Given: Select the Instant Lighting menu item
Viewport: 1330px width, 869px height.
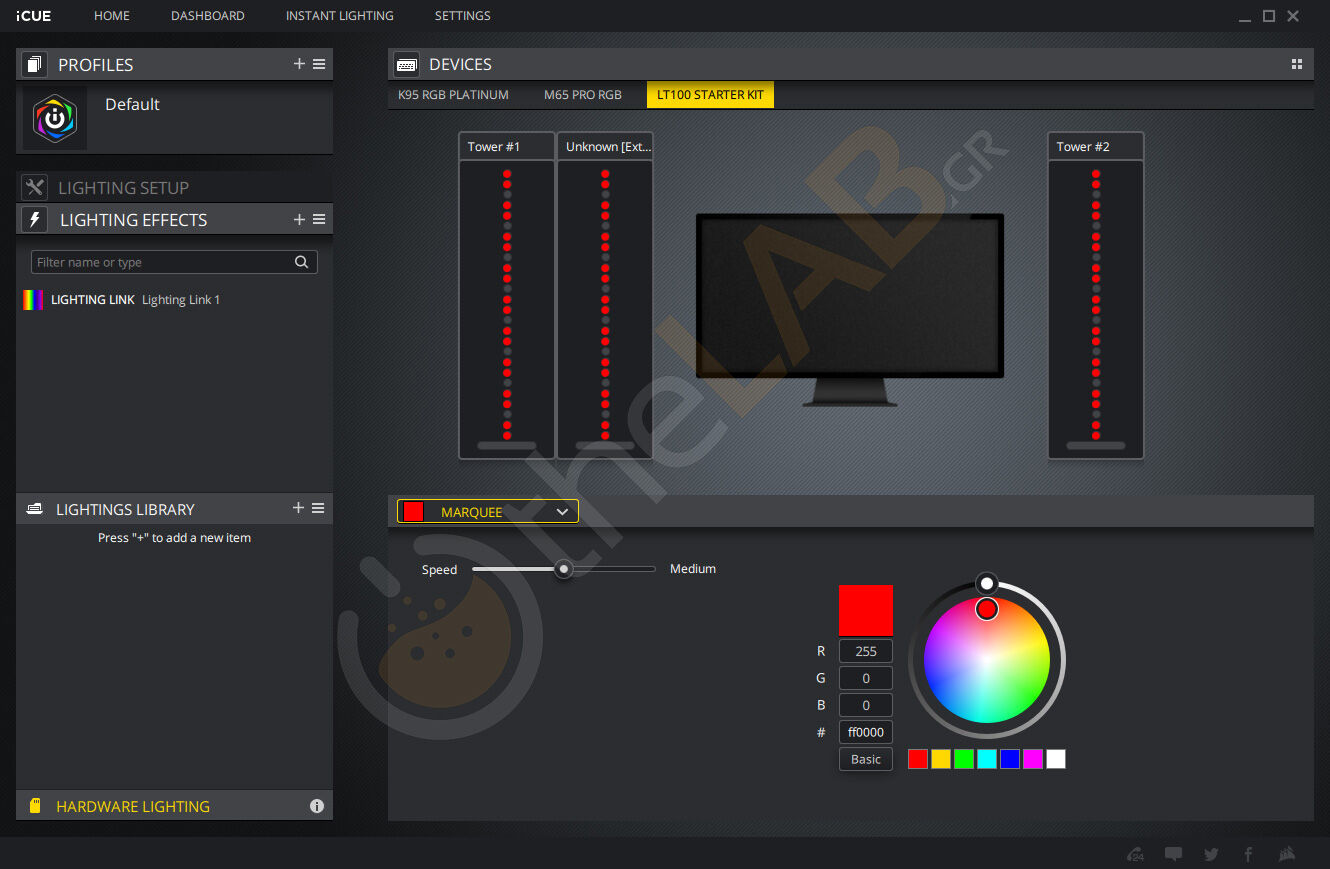Looking at the screenshot, I should pos(339,15).
